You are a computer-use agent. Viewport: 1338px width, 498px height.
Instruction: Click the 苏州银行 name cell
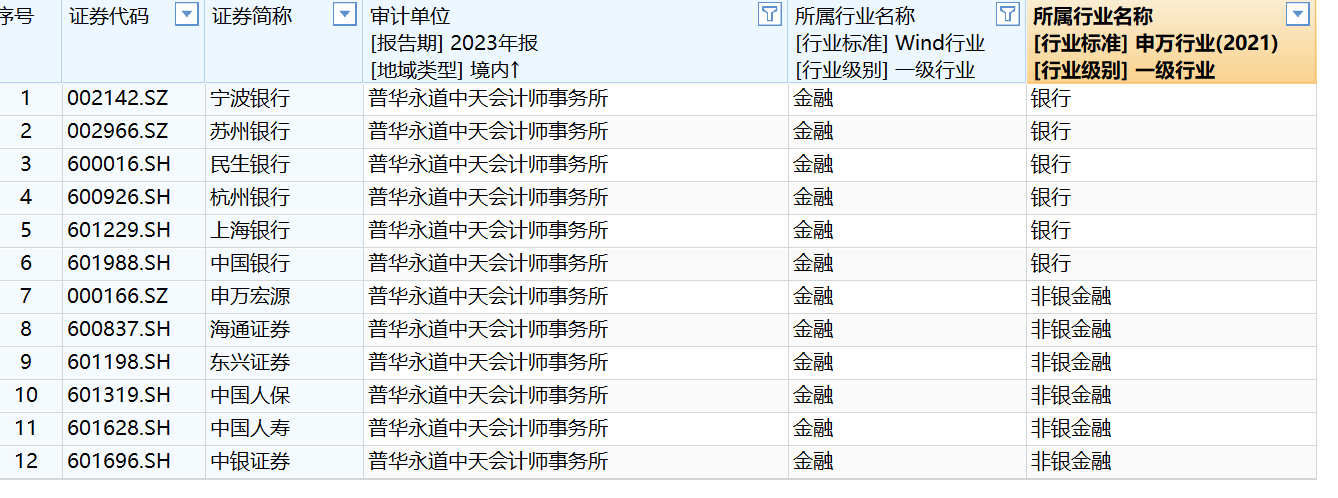click(x=284, y=132)
